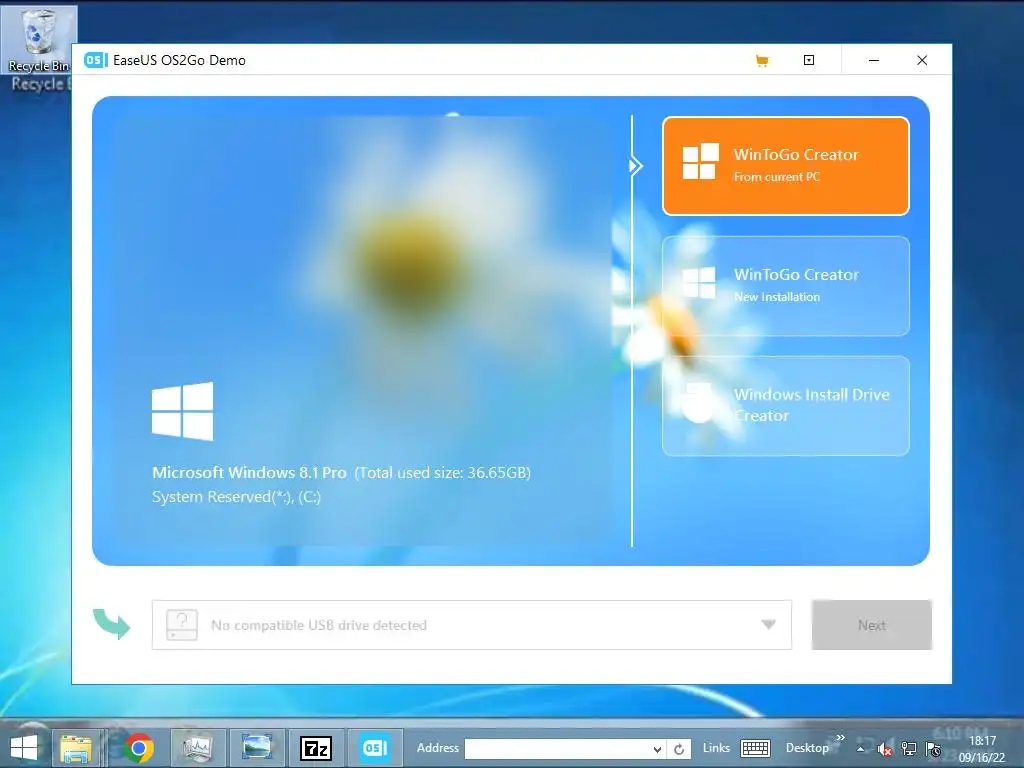
Task: Open the Desktop toolbar on the taskbar
Action: click(807, 748)
